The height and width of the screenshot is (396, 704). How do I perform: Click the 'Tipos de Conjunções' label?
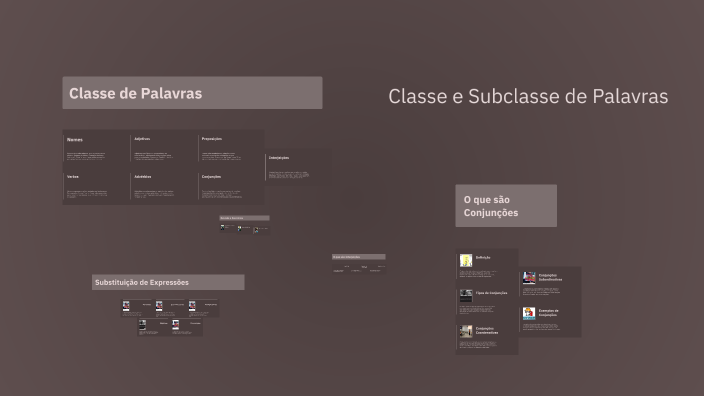click(x=492, y=293)
